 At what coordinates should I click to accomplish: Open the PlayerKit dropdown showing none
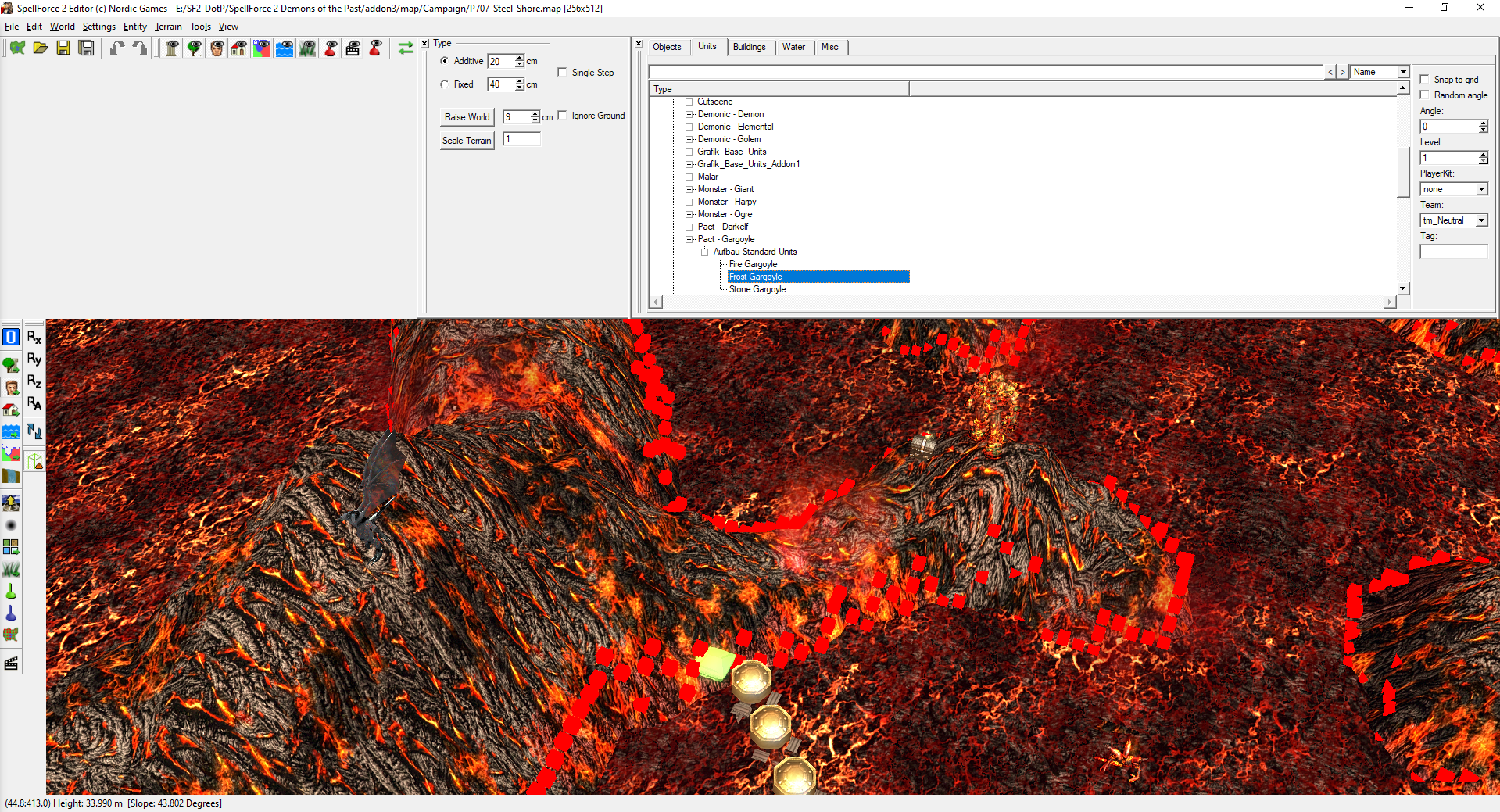[x=1481, y=189]
